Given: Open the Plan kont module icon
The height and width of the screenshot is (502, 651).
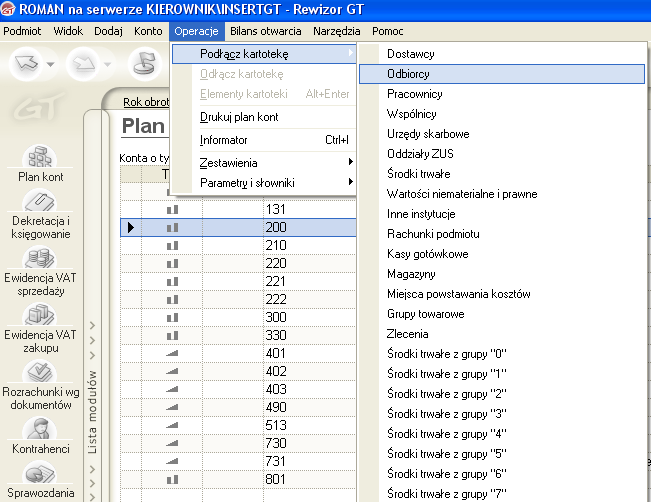Looking at the screenshot, I should click(40, 157).
